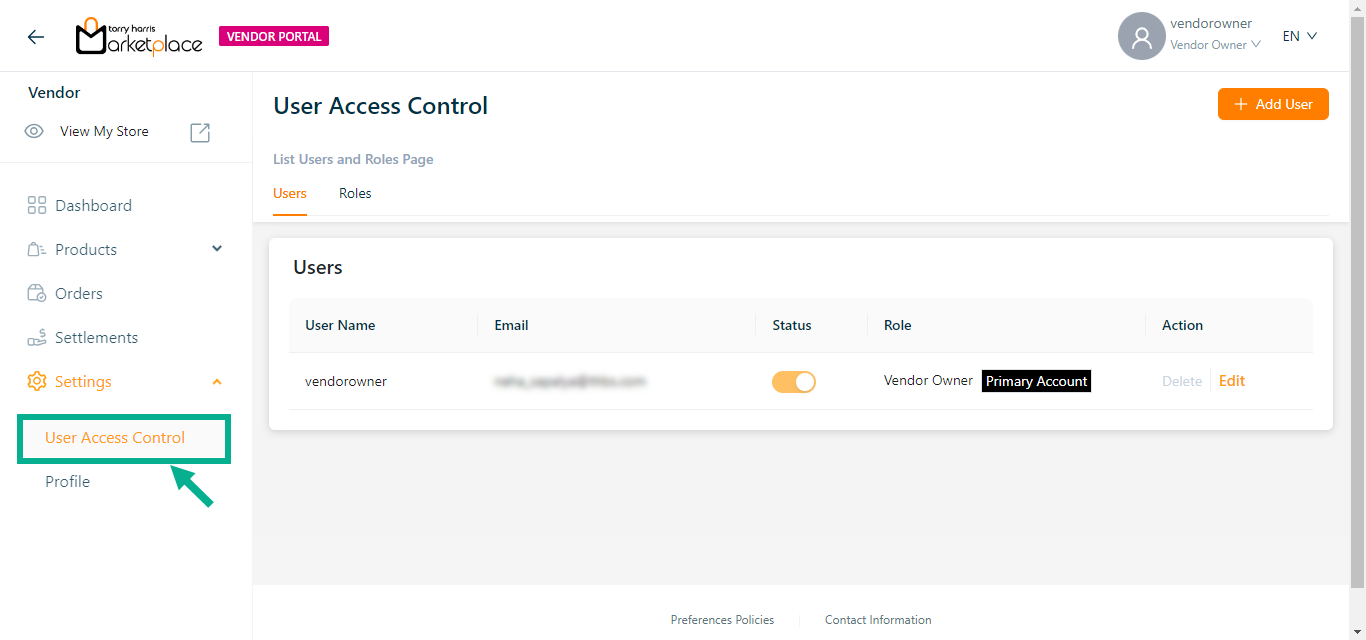Click the Settings gear icon
This screenshot has height=640, width=1366.
coord(37,382)
